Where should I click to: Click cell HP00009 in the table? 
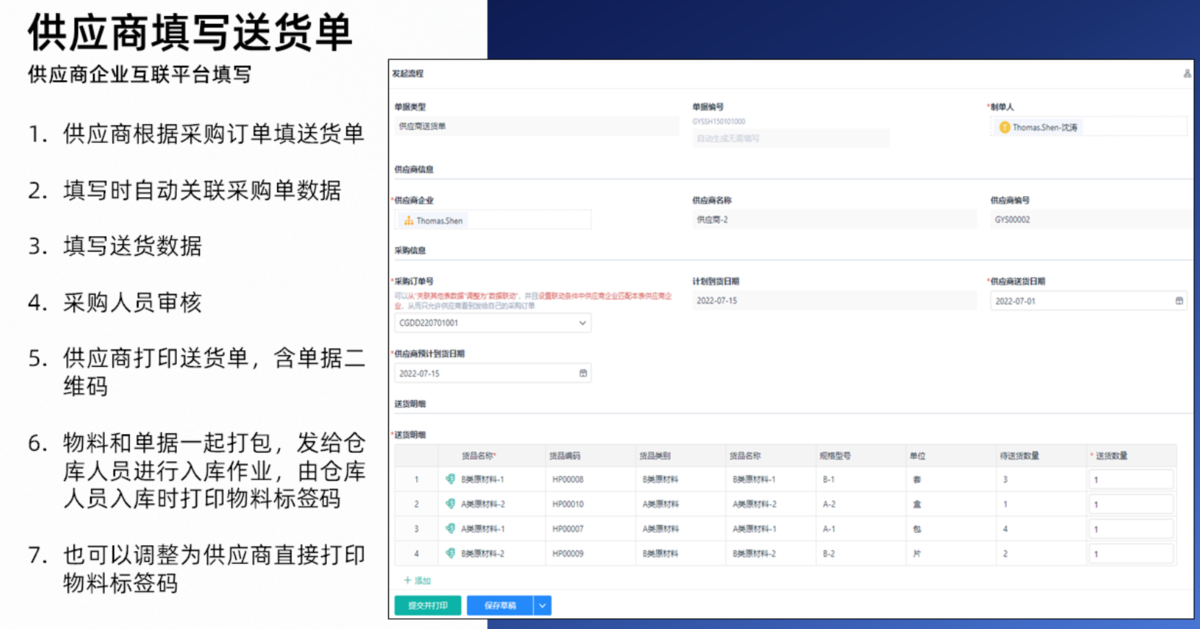point(568,553)
